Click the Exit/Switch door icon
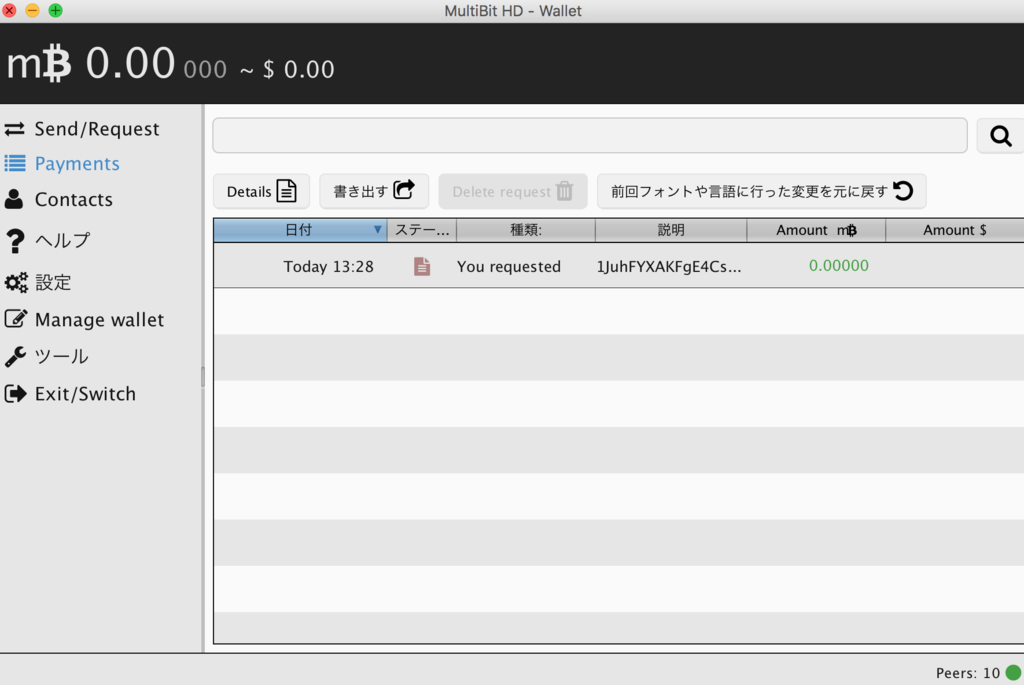The width and height of the screenshot is (1024, 685). [17, 393]
